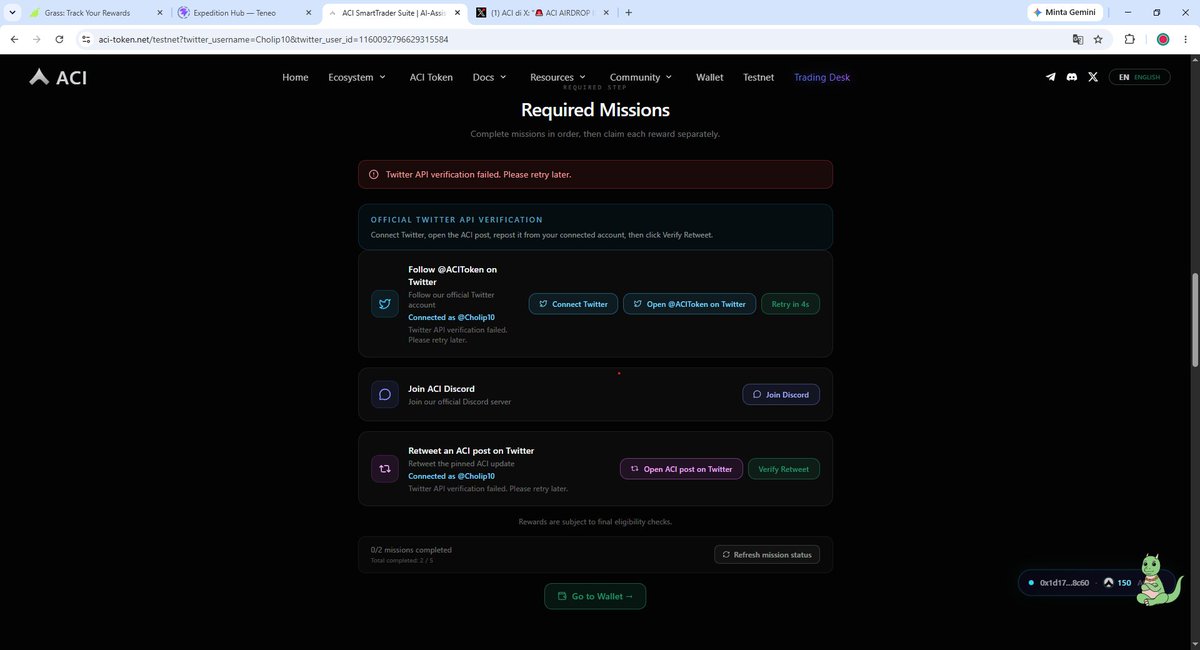1200x650 pixels.
Task: Click the site information icon in address bar
Action: point(85,39)
